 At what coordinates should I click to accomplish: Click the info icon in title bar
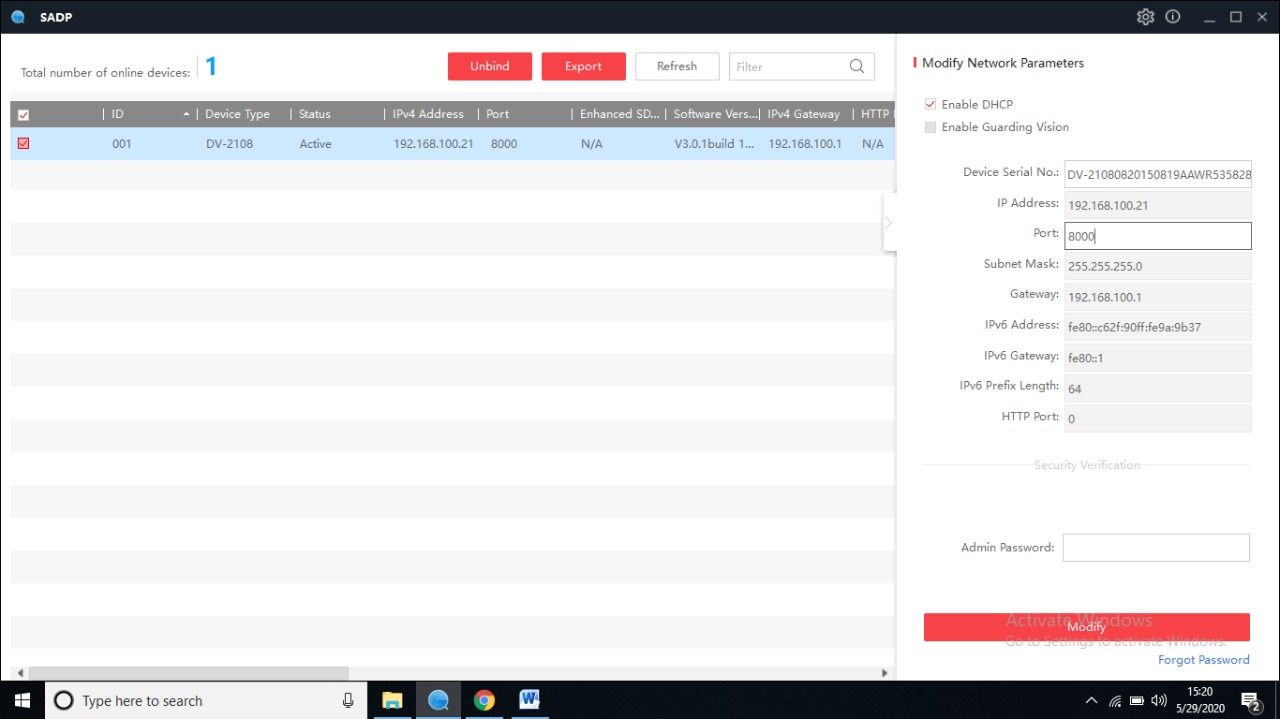1173,17
